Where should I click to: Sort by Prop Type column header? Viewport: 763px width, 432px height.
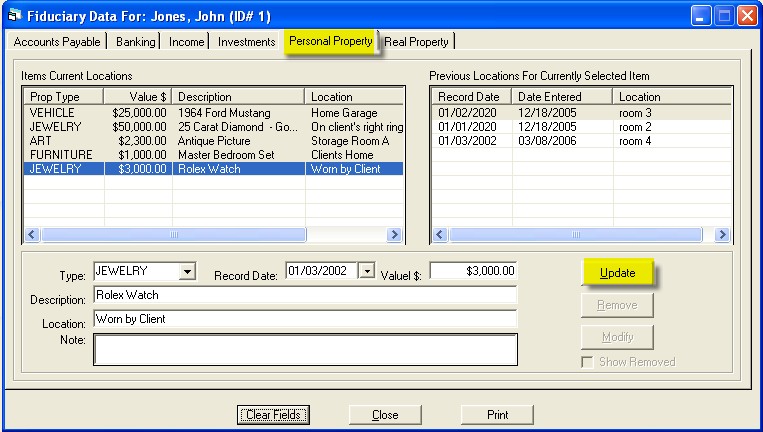click(64, 96)
